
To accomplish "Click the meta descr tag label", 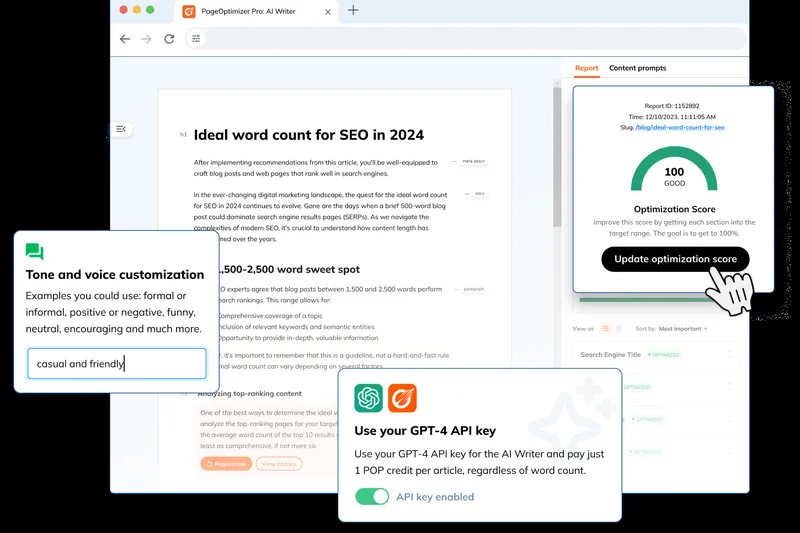I will 473,161.
